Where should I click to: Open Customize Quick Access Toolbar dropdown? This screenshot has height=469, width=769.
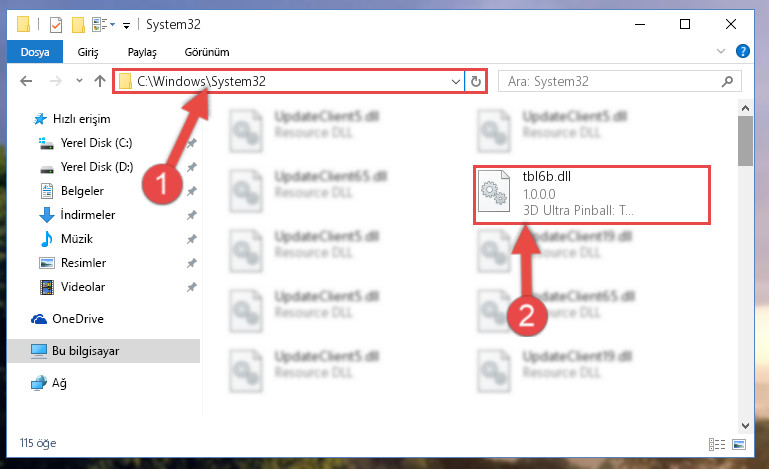(x=126, y=26)
